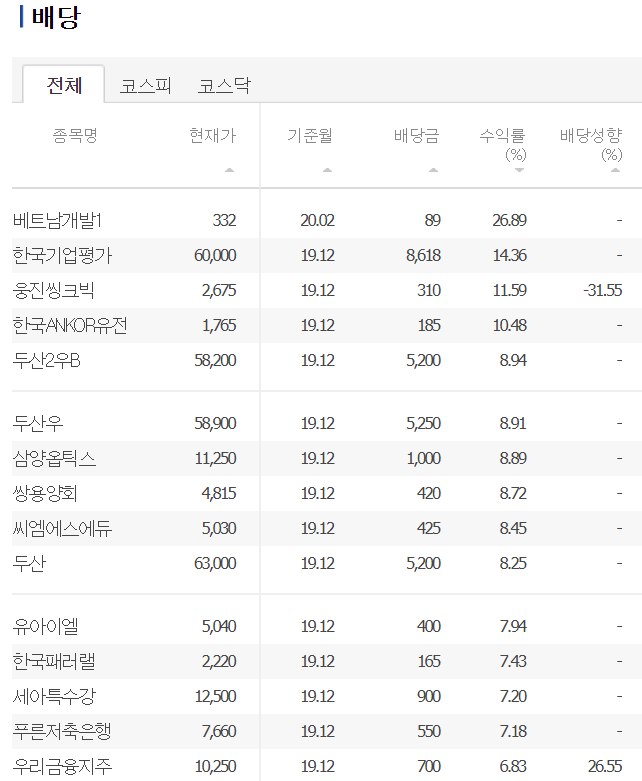The image size is (642, 781).
Task: Click current price 60,000
Action: 215,255
